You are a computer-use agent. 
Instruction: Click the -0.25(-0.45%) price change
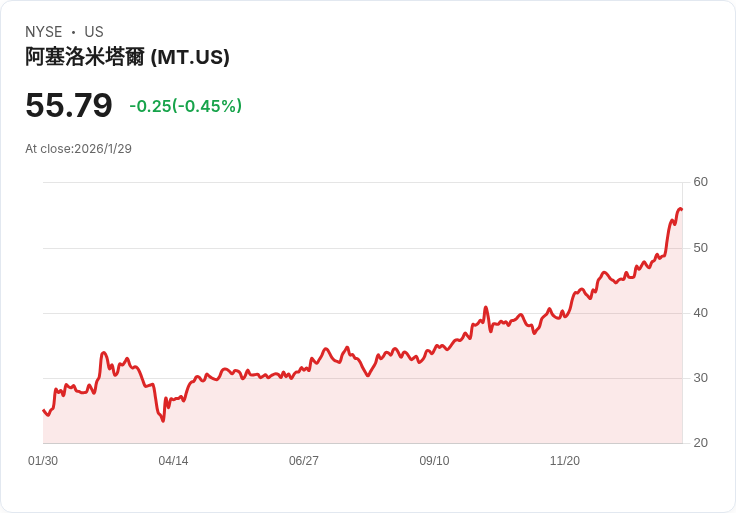point(185,106)
